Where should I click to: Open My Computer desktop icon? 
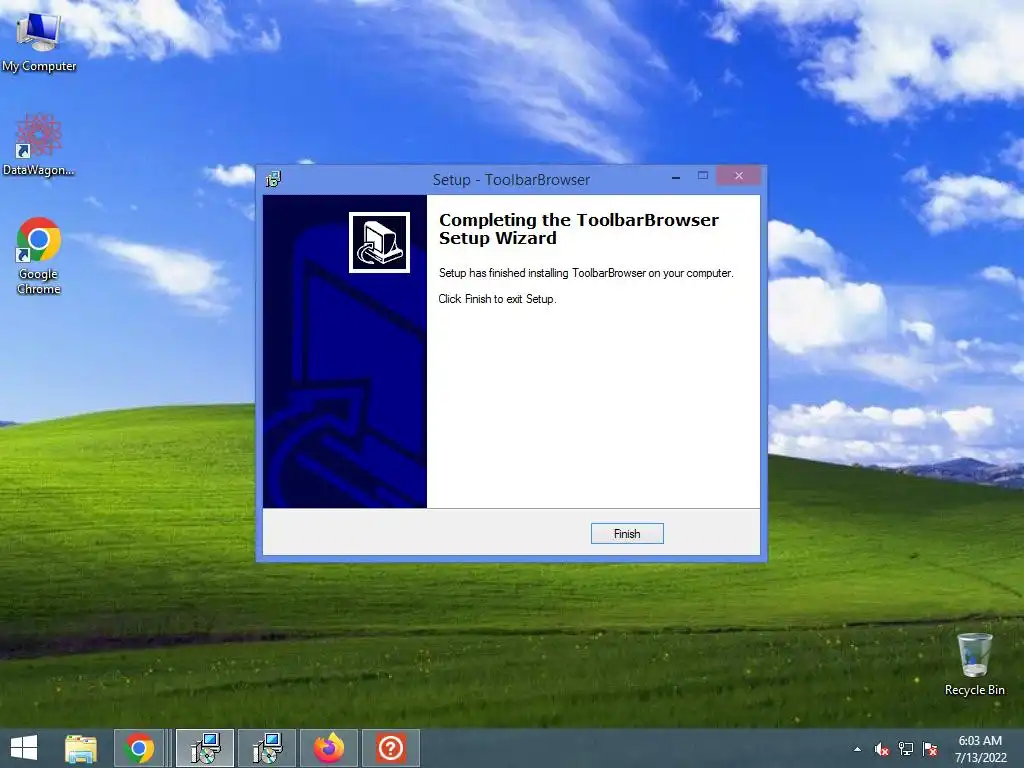(39, 40)
